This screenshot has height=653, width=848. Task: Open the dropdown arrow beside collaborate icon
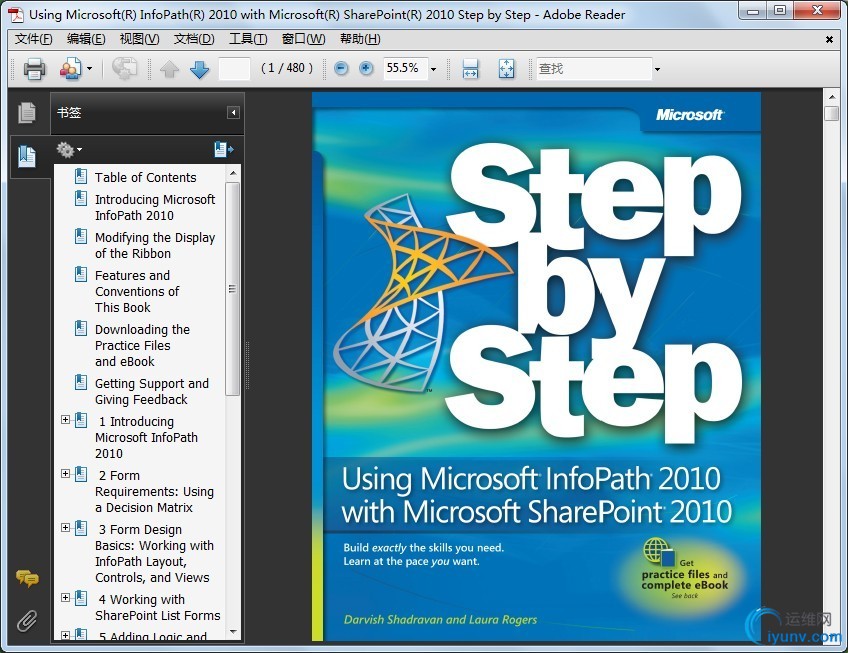(90, 69)
